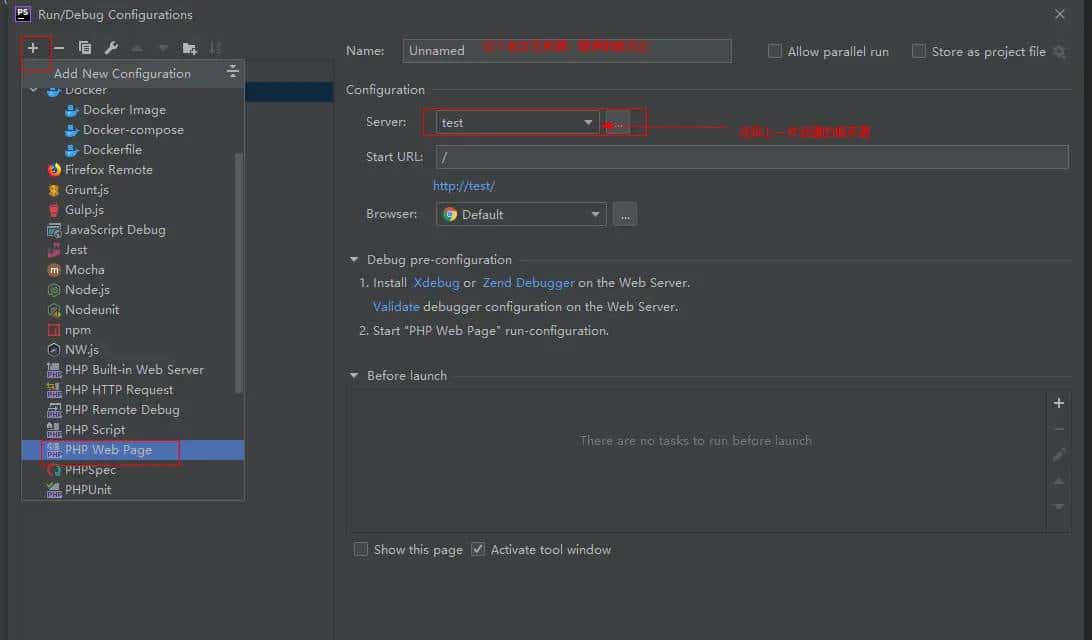Screen dimensions: 1092x640
Task: Enable Allow parallel run
Action: click(775, 51)
